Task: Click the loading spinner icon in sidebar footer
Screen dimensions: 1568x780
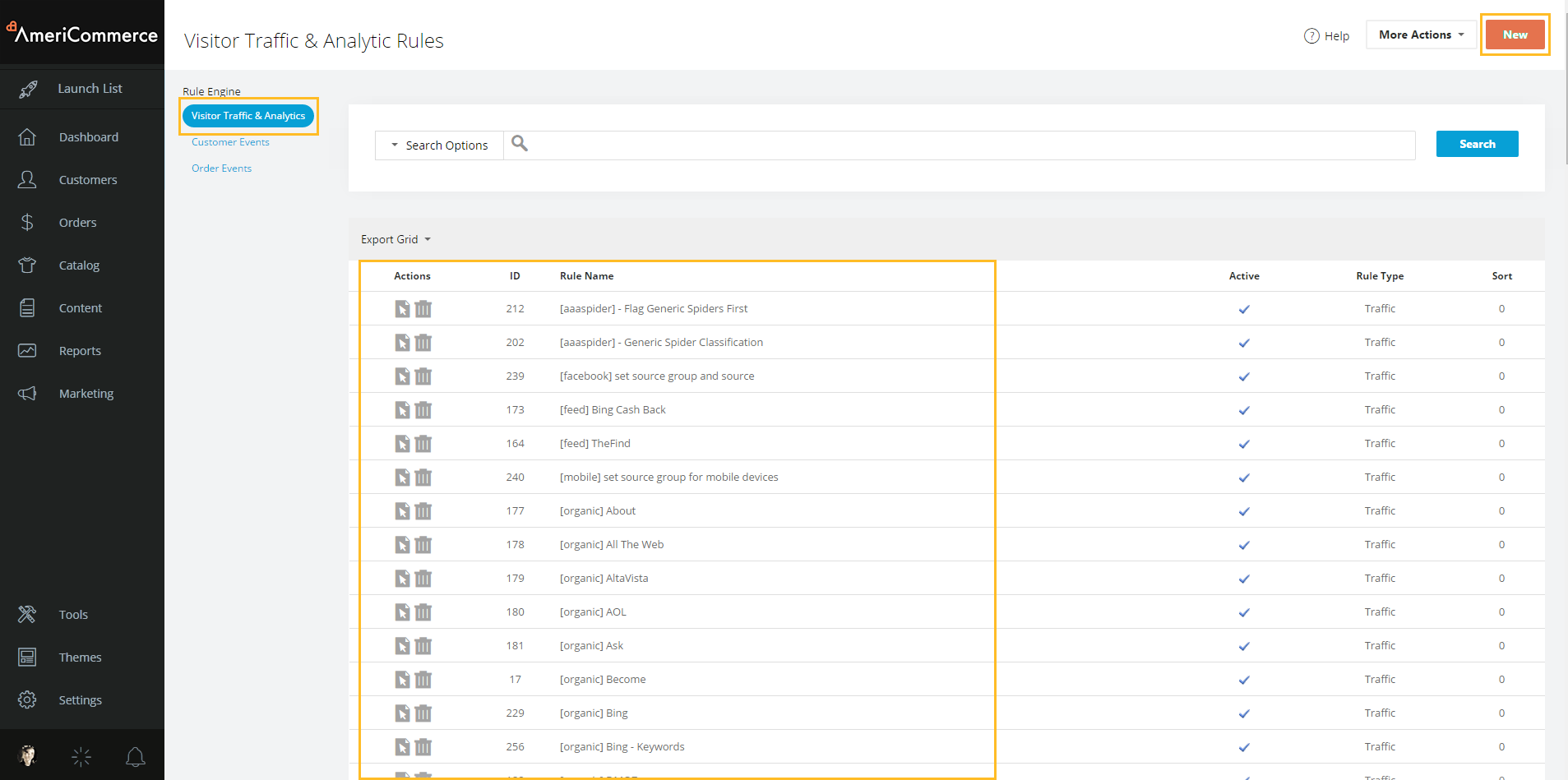Action: coord(81,756)
